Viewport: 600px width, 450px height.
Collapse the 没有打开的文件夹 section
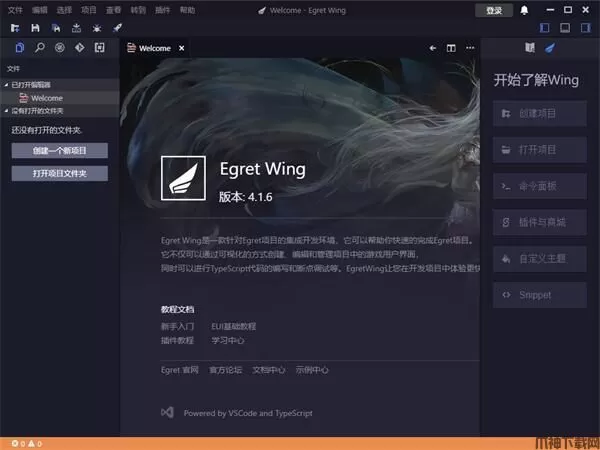pos(60,111)
